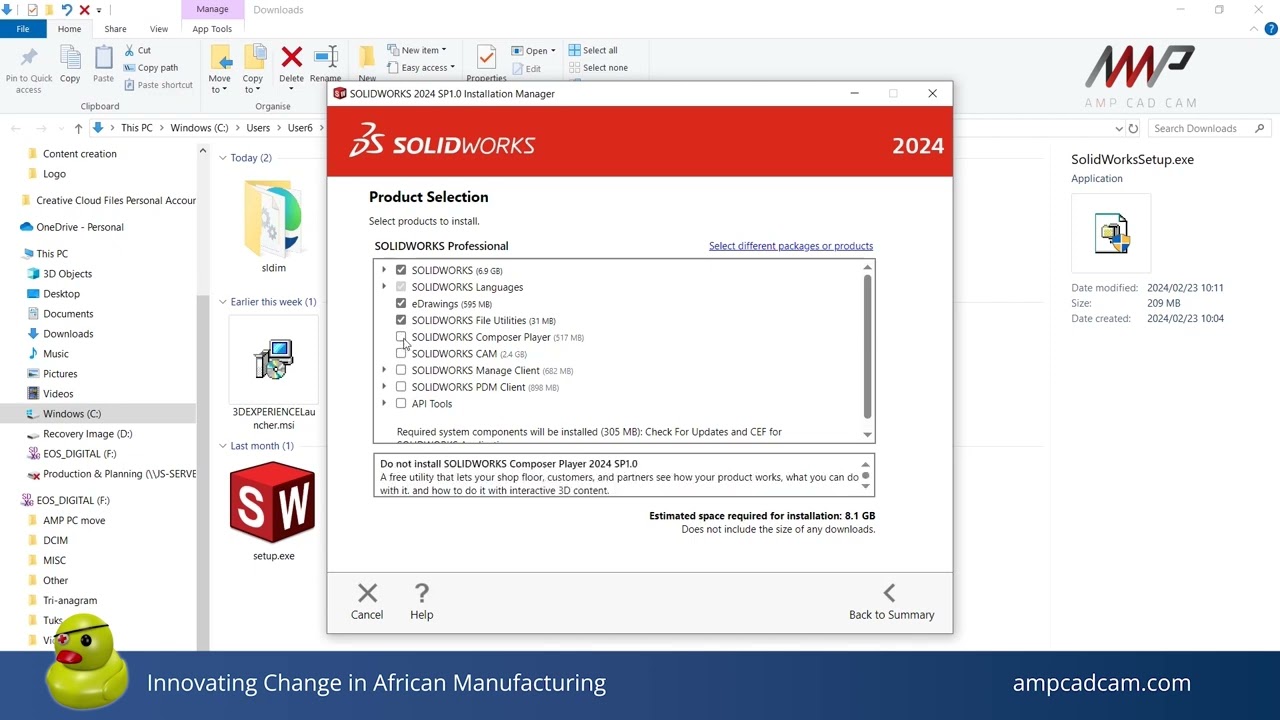Open the New item dropdown
Viewport: 1280px width, 720px height.
417,50
